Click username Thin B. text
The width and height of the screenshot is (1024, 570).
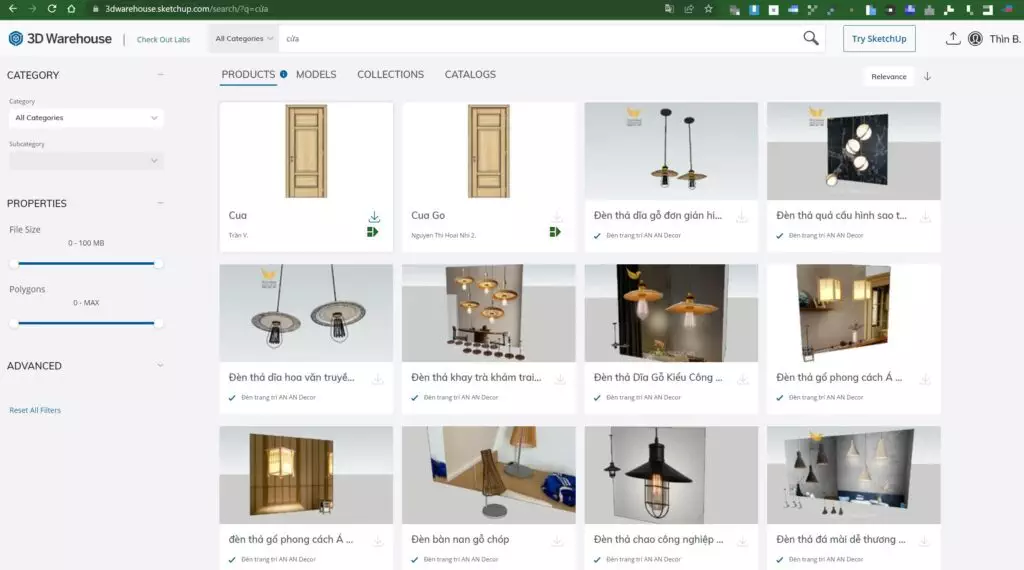[x=1004, y=39]
